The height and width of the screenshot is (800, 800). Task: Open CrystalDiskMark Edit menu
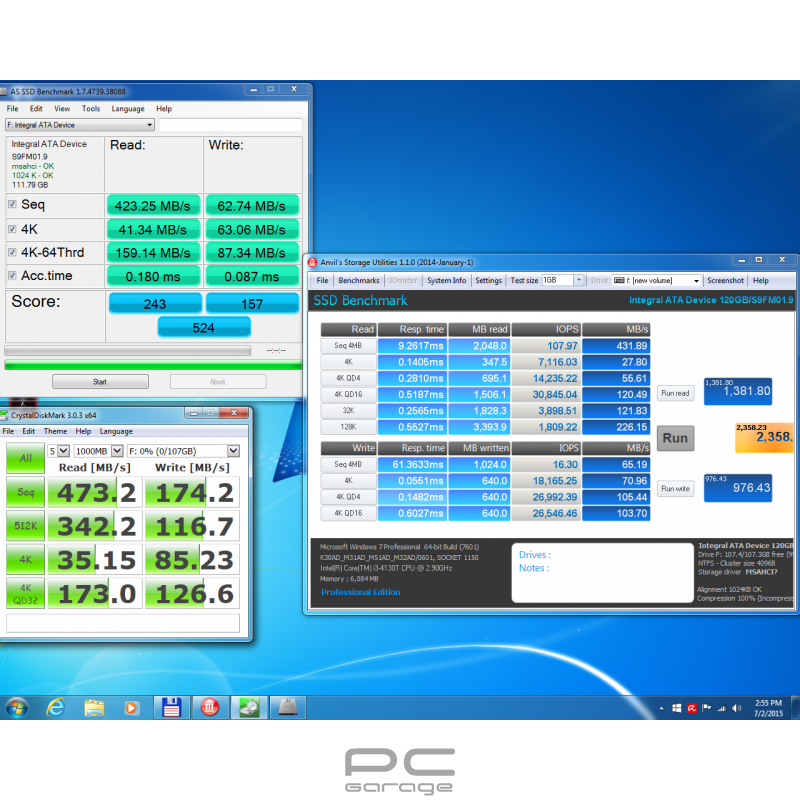tap(29, 431)
